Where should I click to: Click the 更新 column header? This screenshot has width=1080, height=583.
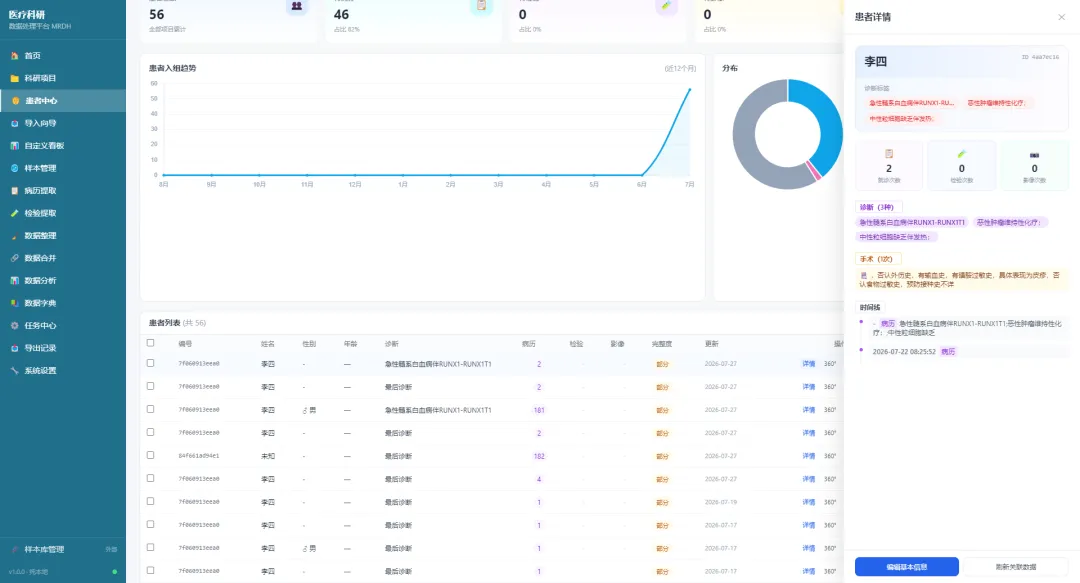712,344
